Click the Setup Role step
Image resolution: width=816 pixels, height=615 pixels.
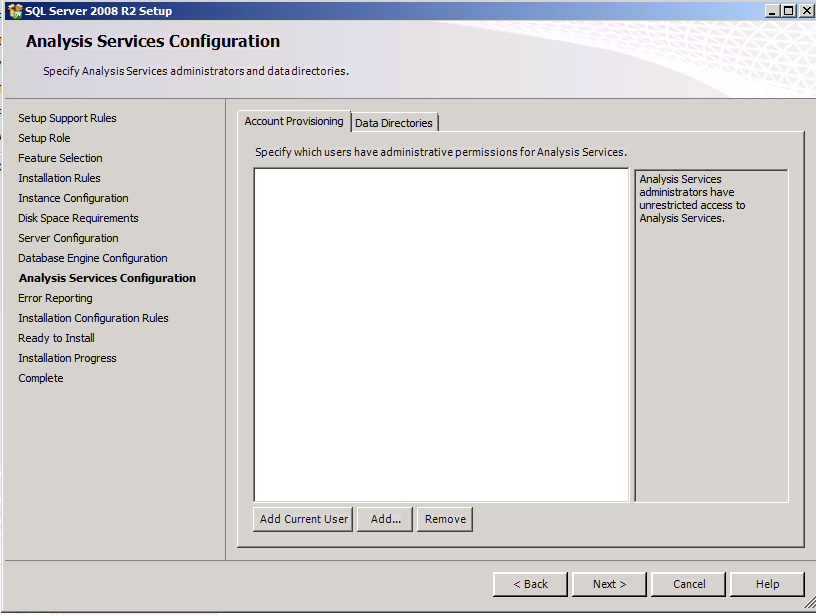44,138
